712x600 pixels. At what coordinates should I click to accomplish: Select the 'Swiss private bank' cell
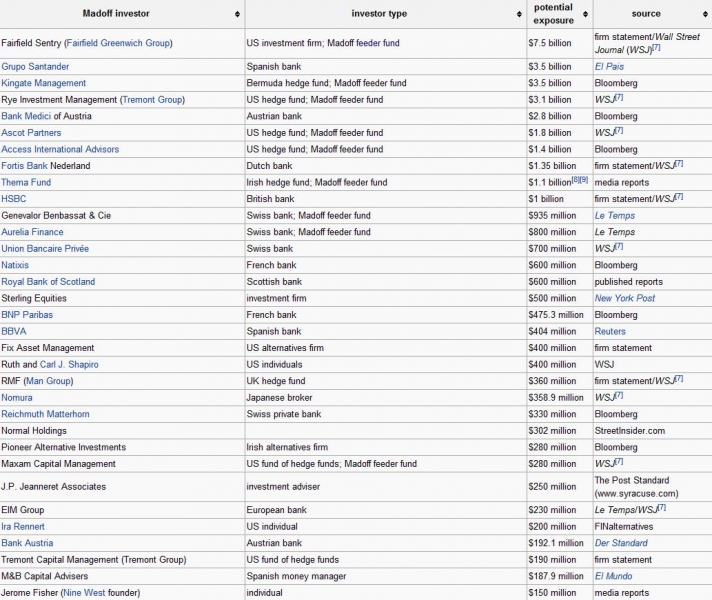[386, 414]
